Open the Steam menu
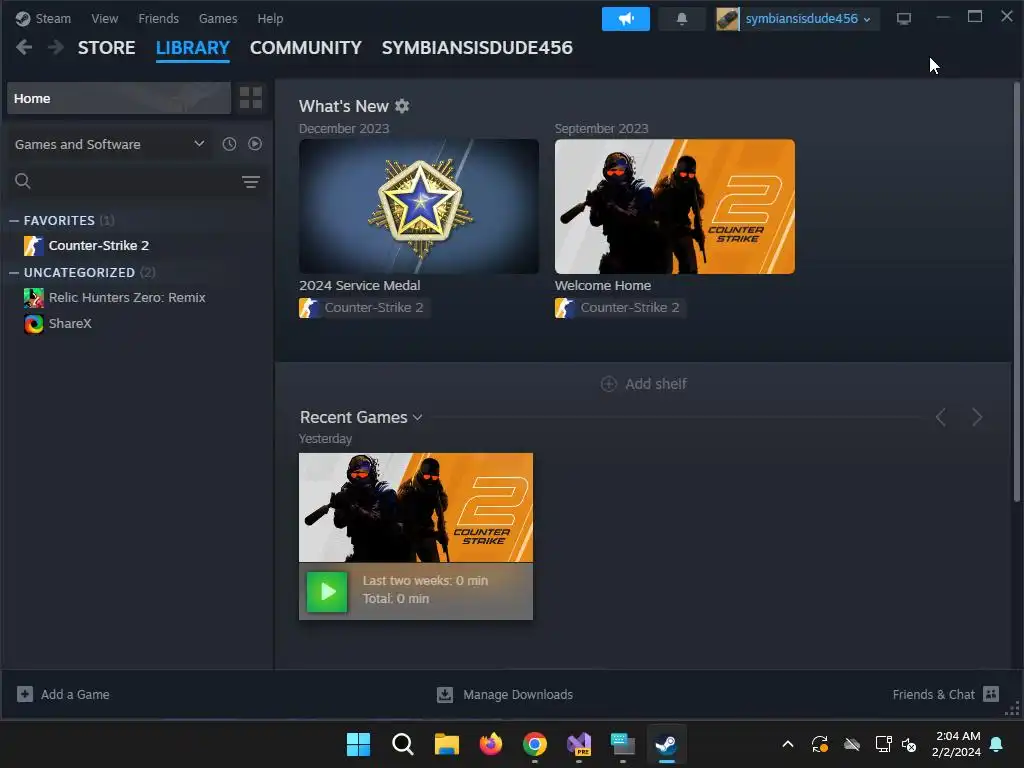 pos(43,18)
